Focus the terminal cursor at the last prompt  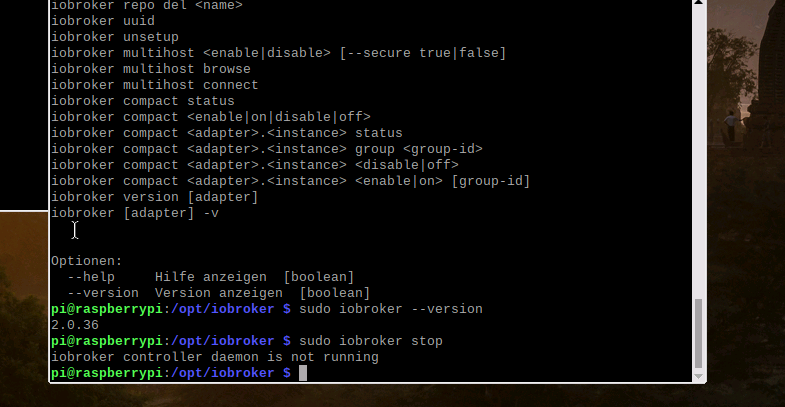303,373
